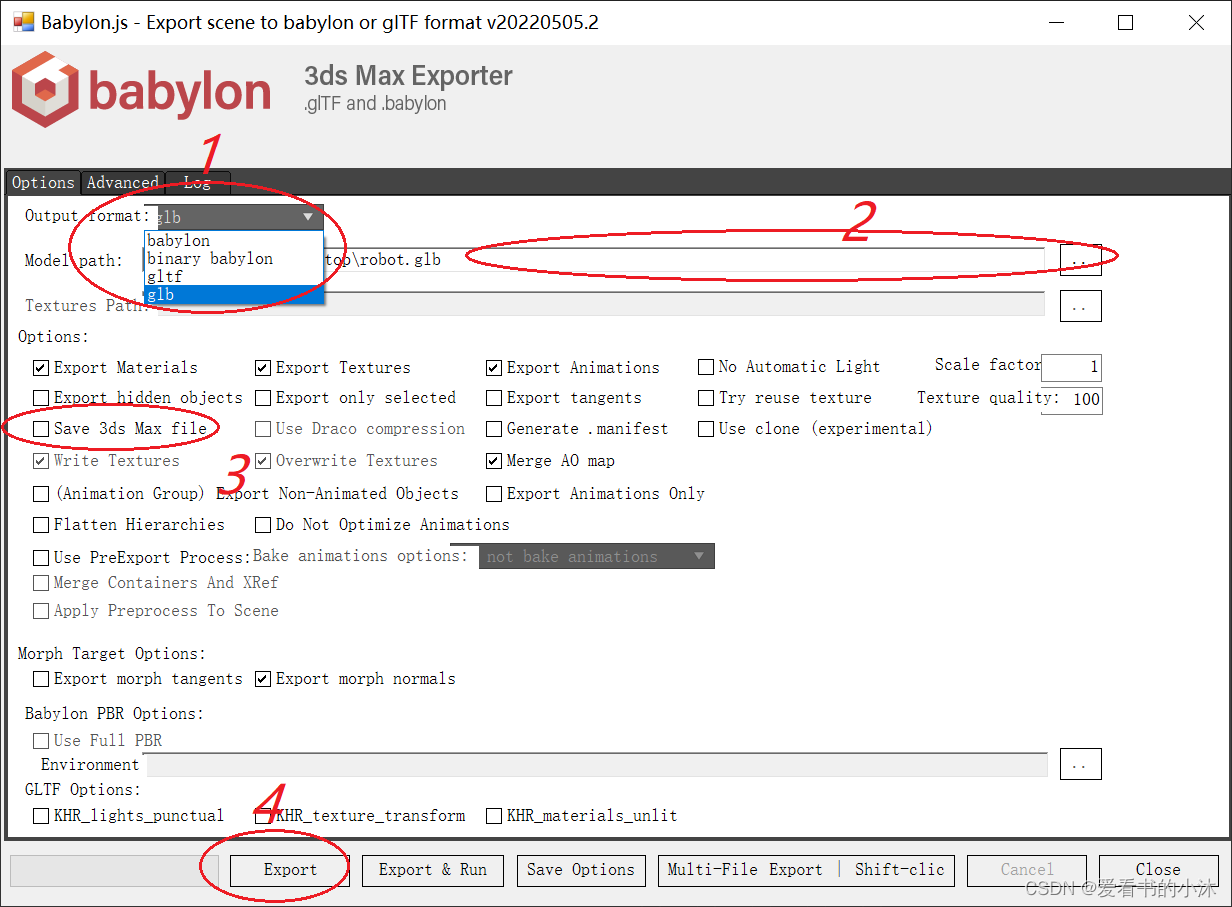
Task: Enable Use PreExport Process
Action: (x=41, y=558)
